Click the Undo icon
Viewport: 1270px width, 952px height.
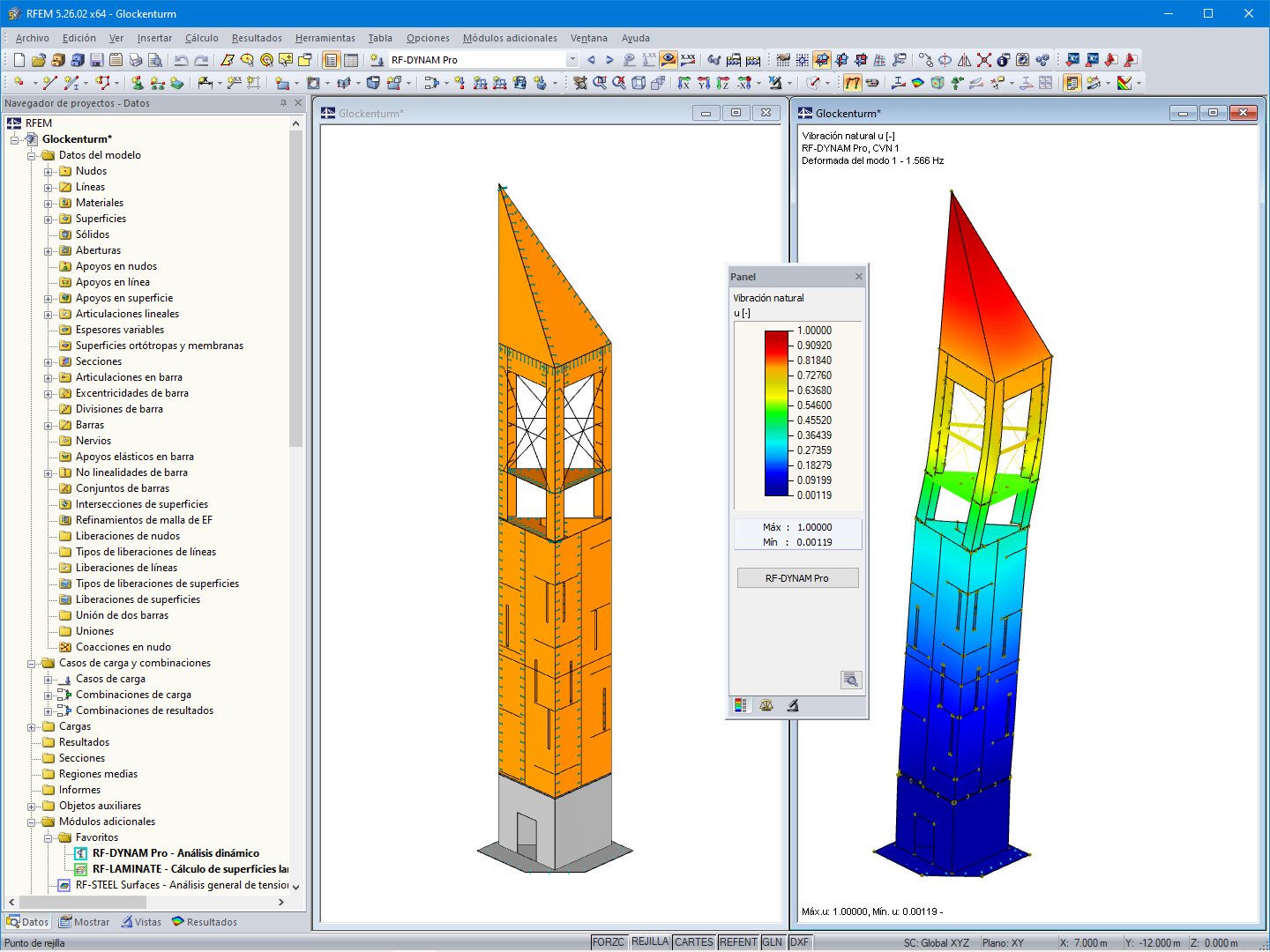tap(182, 61)
